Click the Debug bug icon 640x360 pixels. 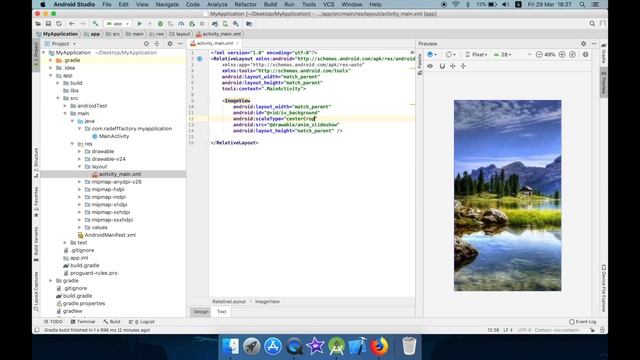[160, 24]
